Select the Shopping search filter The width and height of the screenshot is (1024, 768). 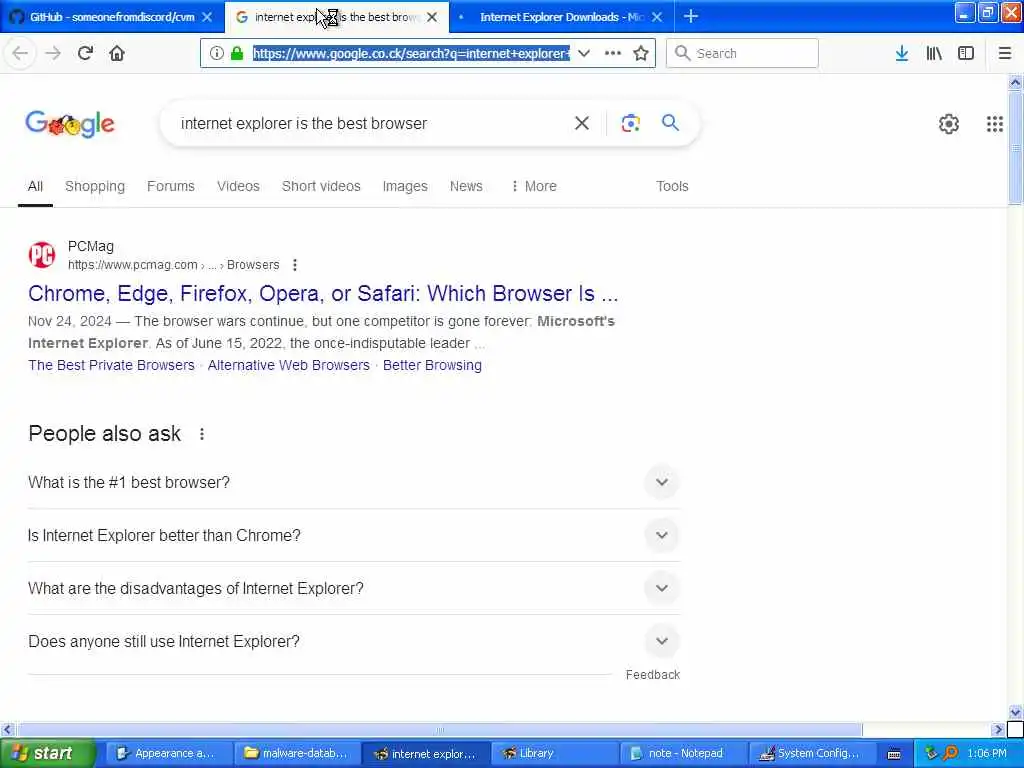[x=95, y=186]
